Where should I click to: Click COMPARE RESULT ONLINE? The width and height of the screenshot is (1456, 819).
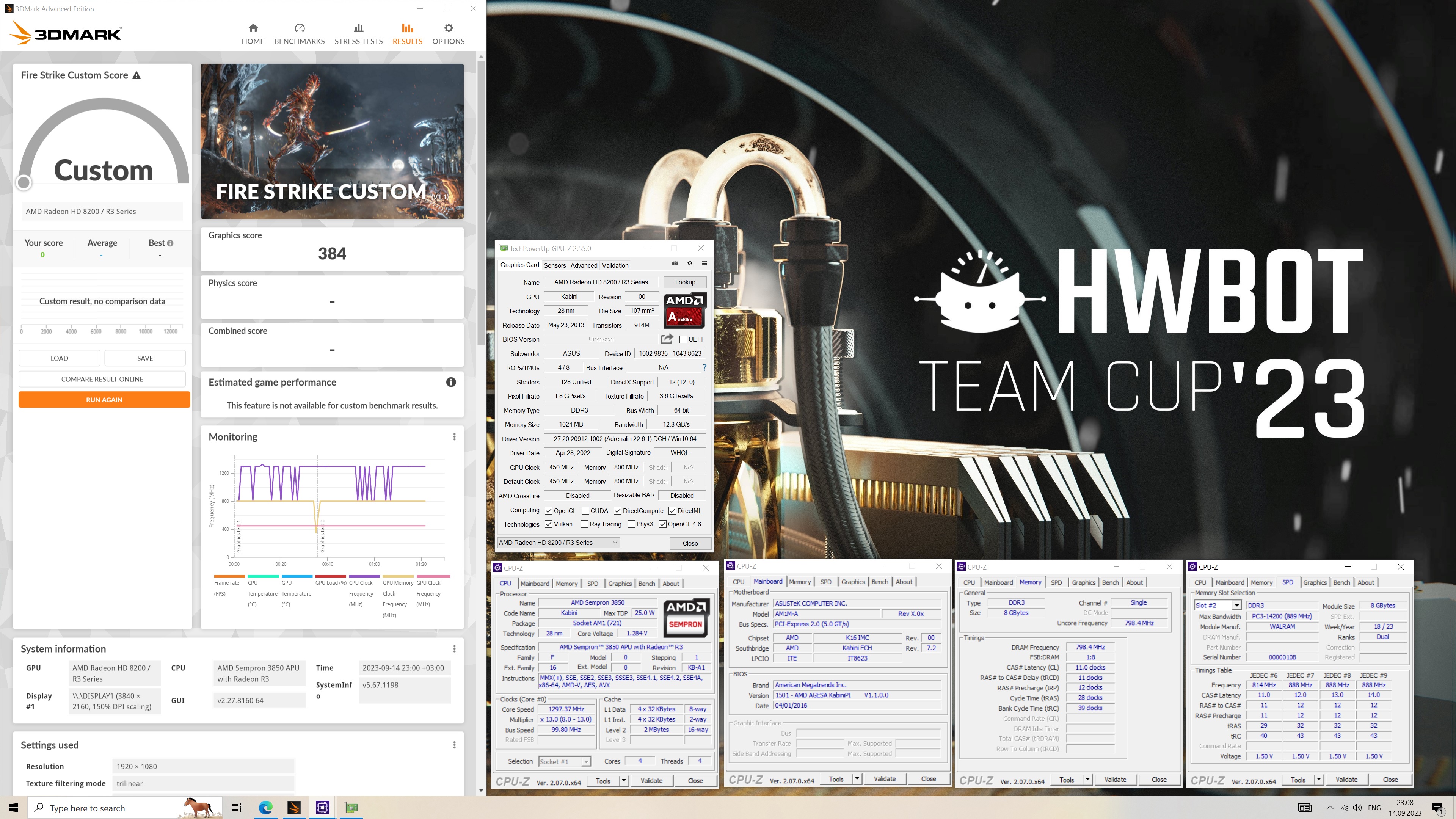(x=102, y=379)
